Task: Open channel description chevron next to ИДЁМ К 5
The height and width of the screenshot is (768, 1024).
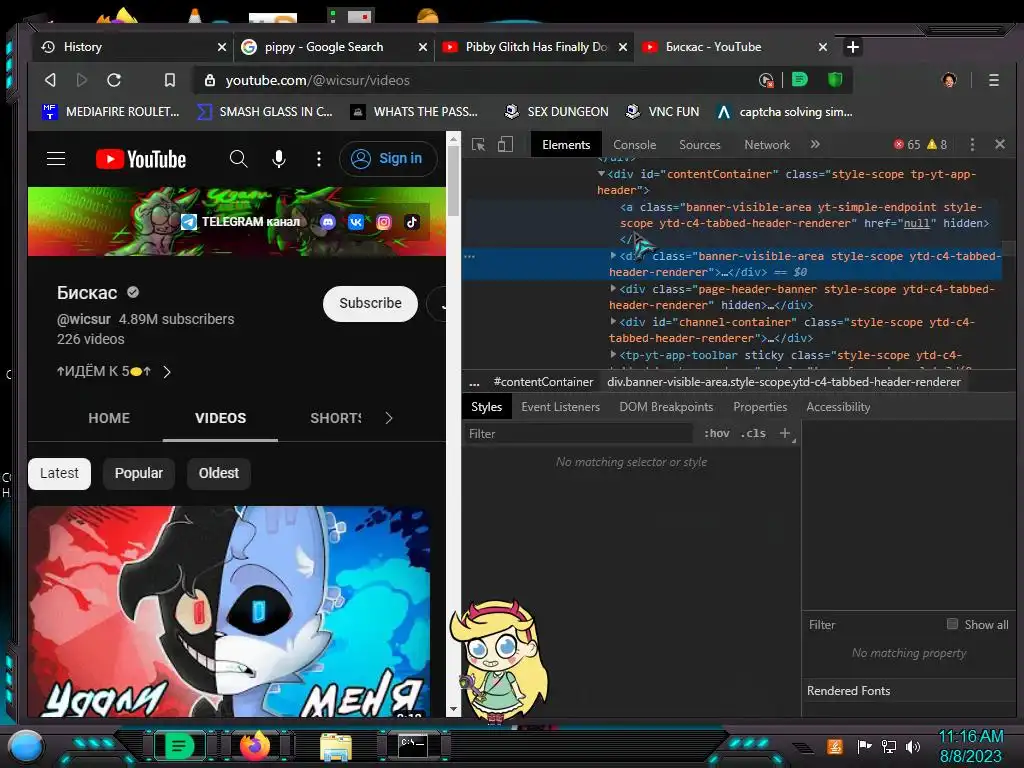Action: pos(167,372)
